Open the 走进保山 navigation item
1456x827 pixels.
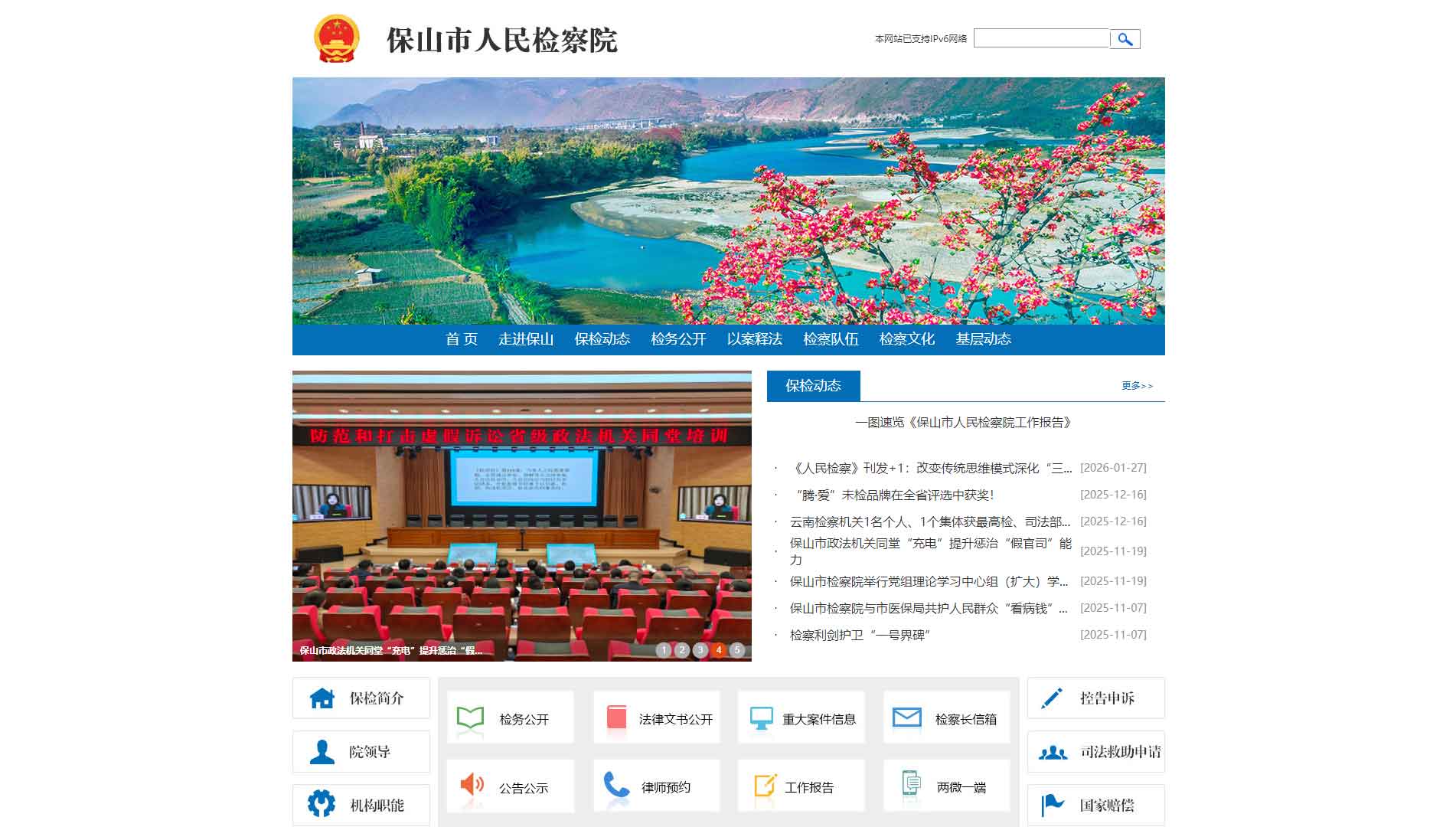(x=526, y=339)
